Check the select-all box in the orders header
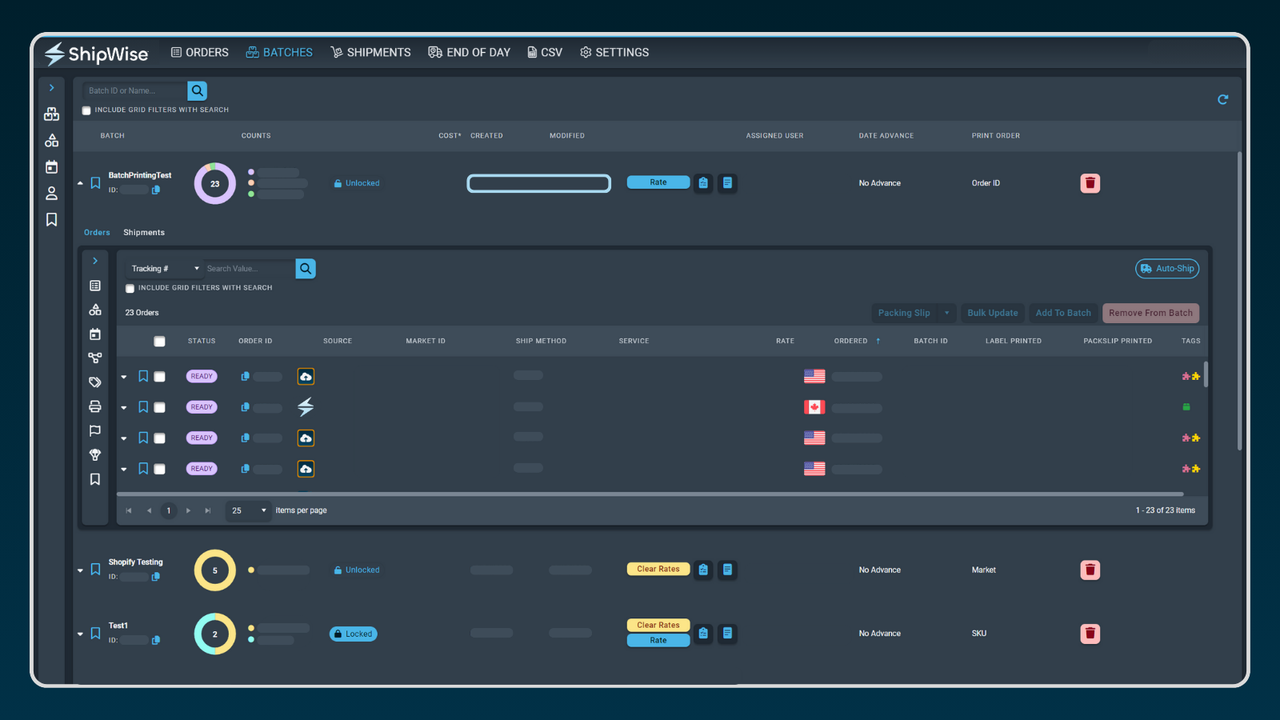 [x=157, y=341]
